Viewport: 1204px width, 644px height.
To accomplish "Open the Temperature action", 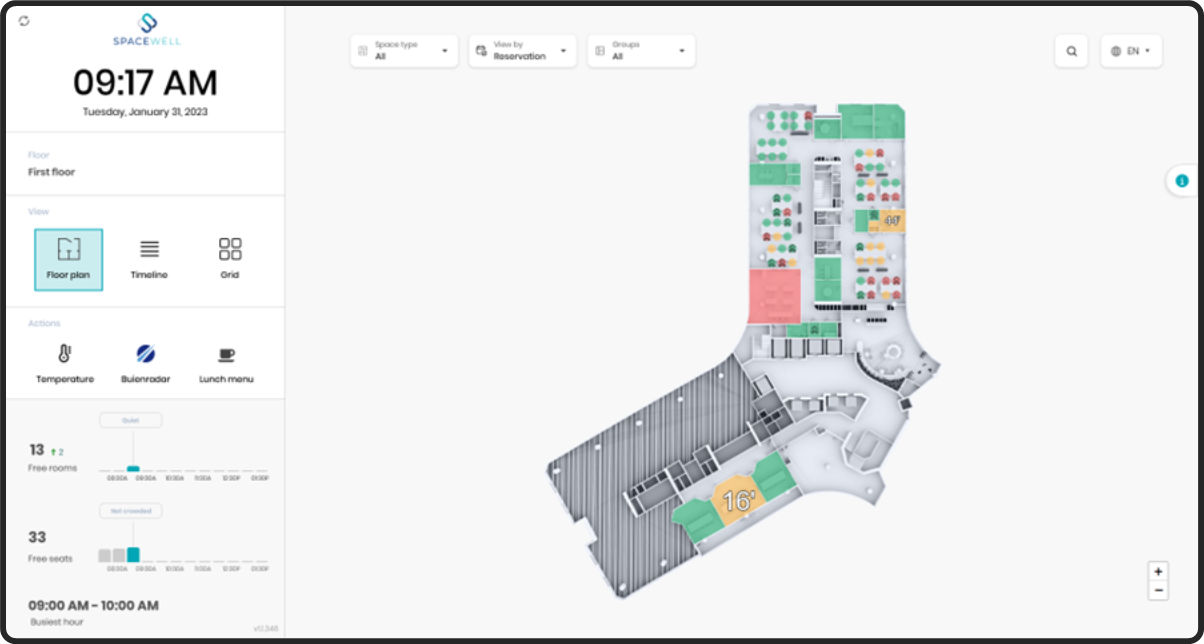I will (x=65, y=364).
